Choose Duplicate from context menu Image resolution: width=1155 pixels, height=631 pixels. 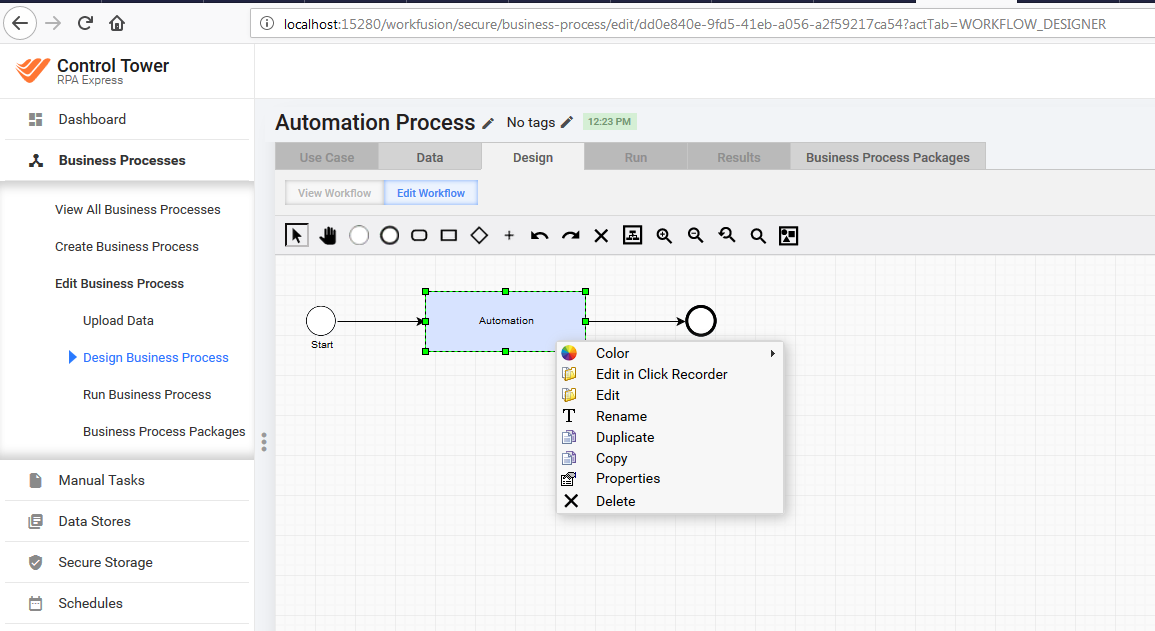[x=670, y=437]
